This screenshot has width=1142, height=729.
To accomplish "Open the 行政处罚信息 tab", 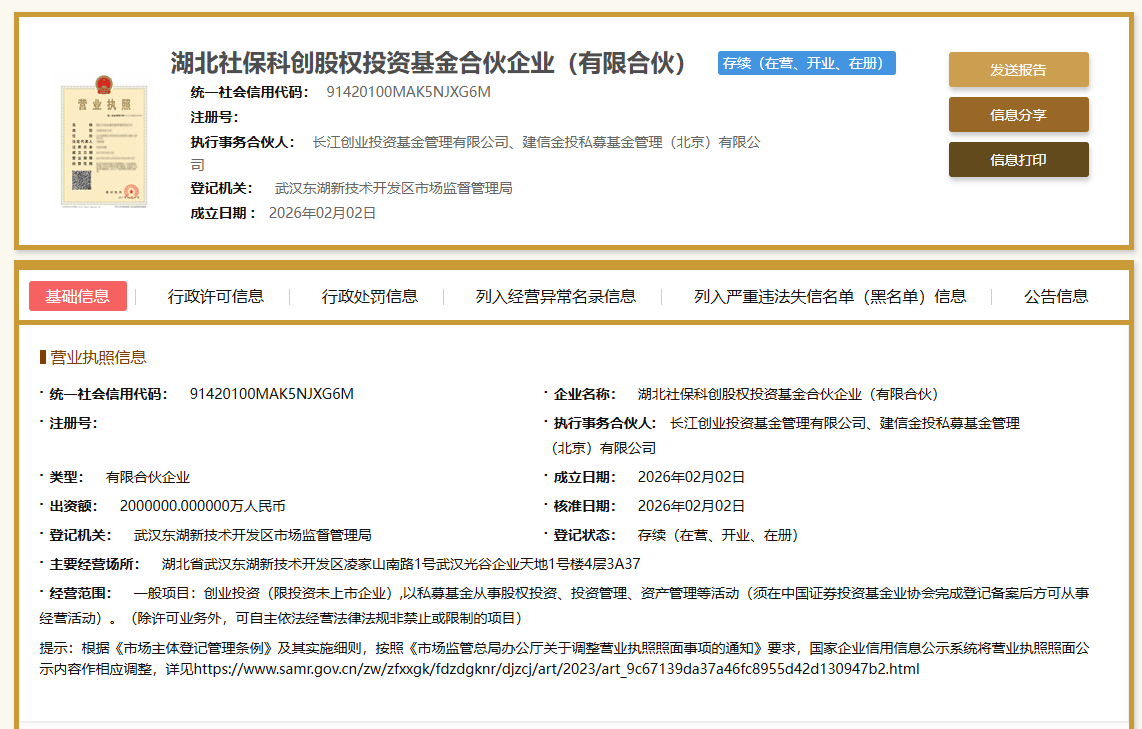I will [370, 296].
